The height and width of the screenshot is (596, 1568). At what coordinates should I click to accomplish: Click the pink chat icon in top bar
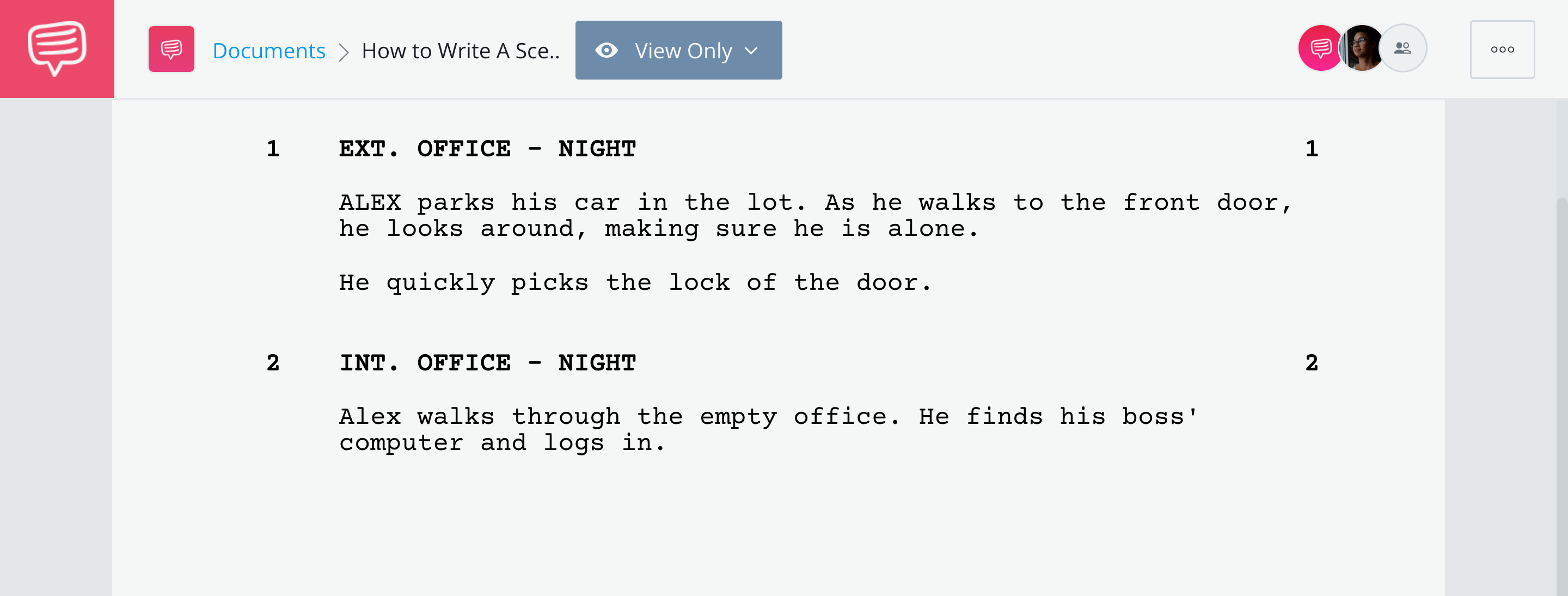pyautogui.click(x=171, y=48)
